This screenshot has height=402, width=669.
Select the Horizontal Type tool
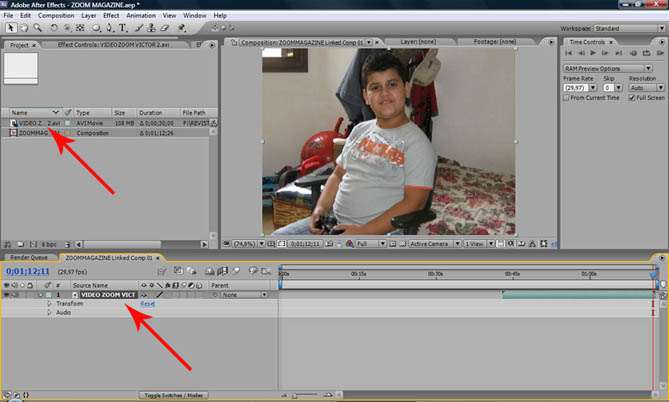pos(121,29)
